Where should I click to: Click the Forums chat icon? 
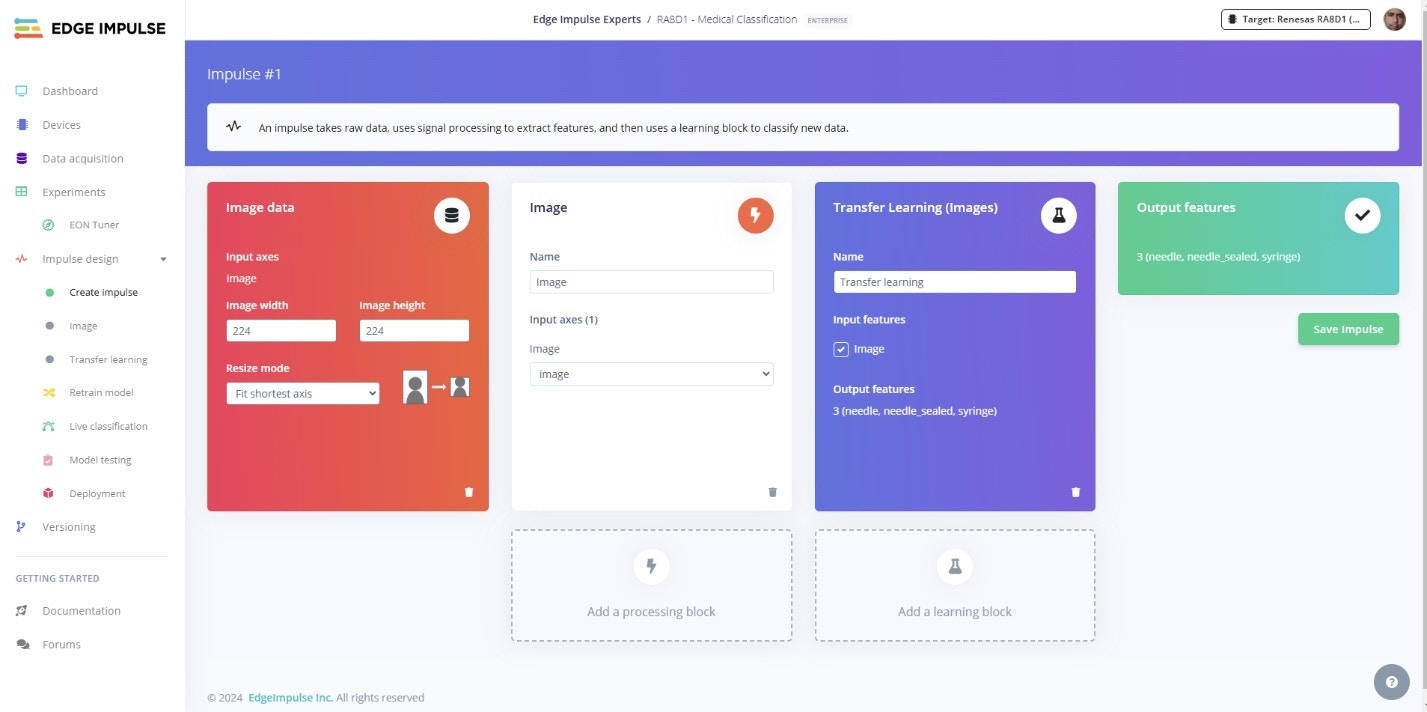[x=22, y=645]
